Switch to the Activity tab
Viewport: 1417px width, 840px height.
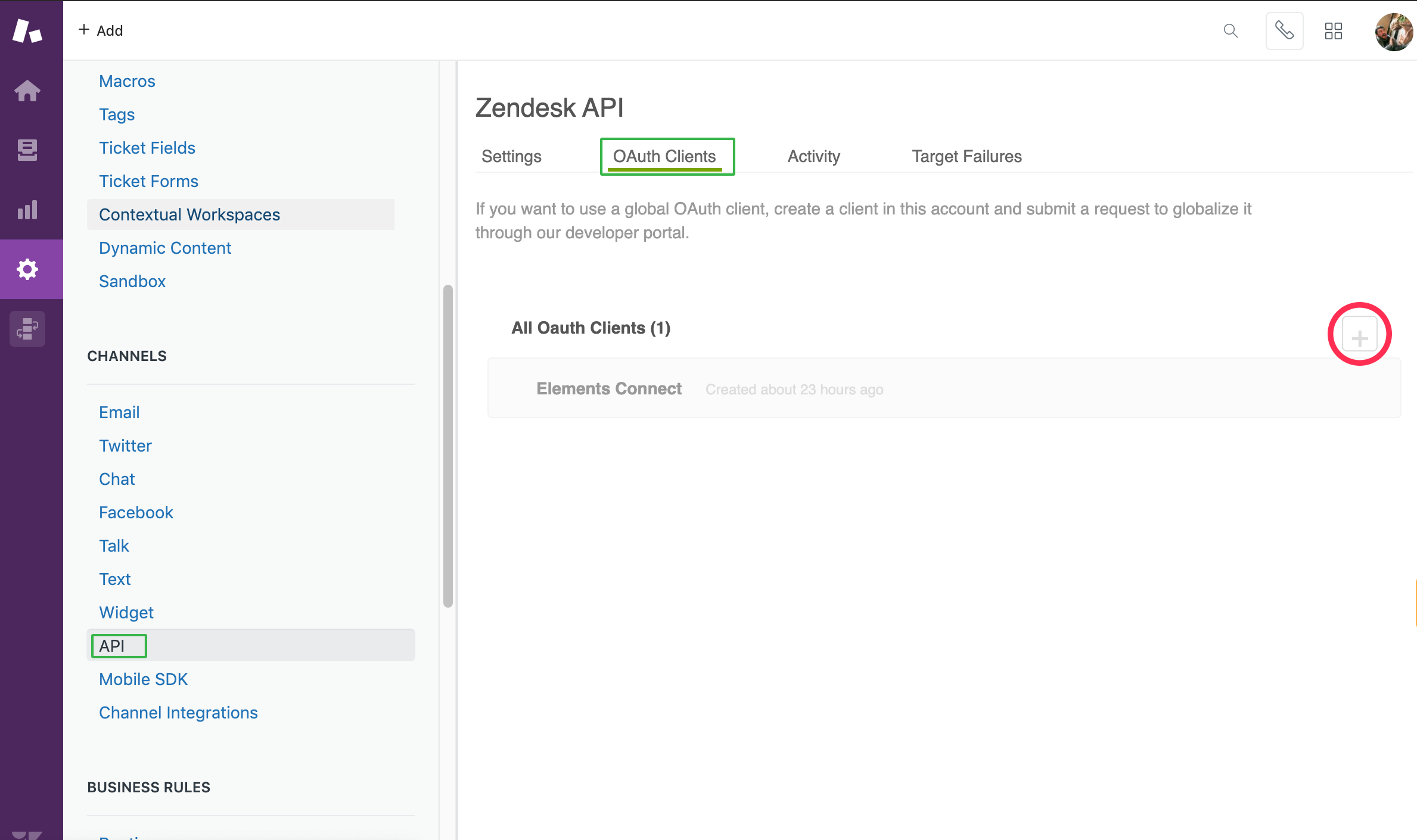click(813, 156)
